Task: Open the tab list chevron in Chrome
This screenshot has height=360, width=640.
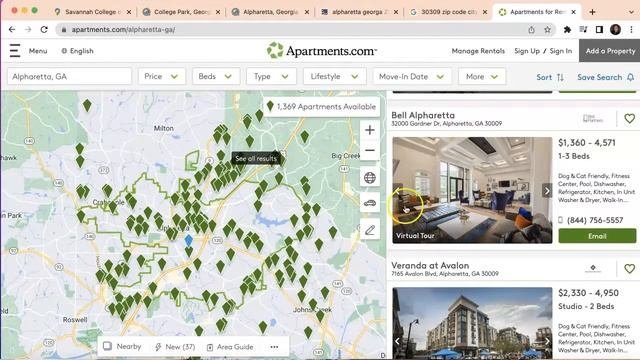Action: click(631, 12)
